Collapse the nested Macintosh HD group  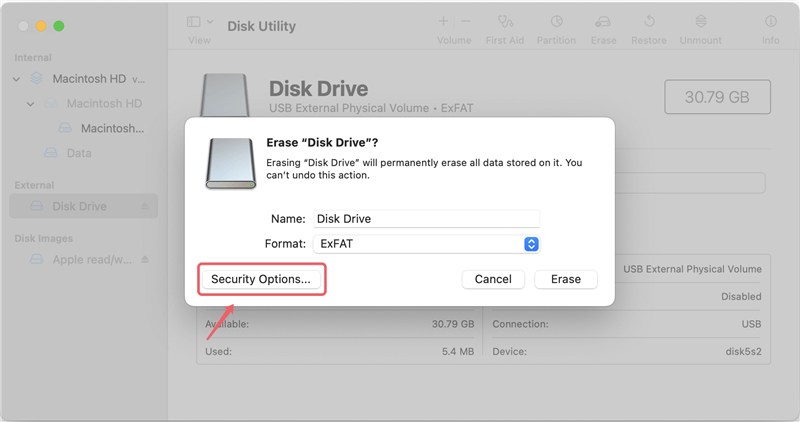click(31, 103)
